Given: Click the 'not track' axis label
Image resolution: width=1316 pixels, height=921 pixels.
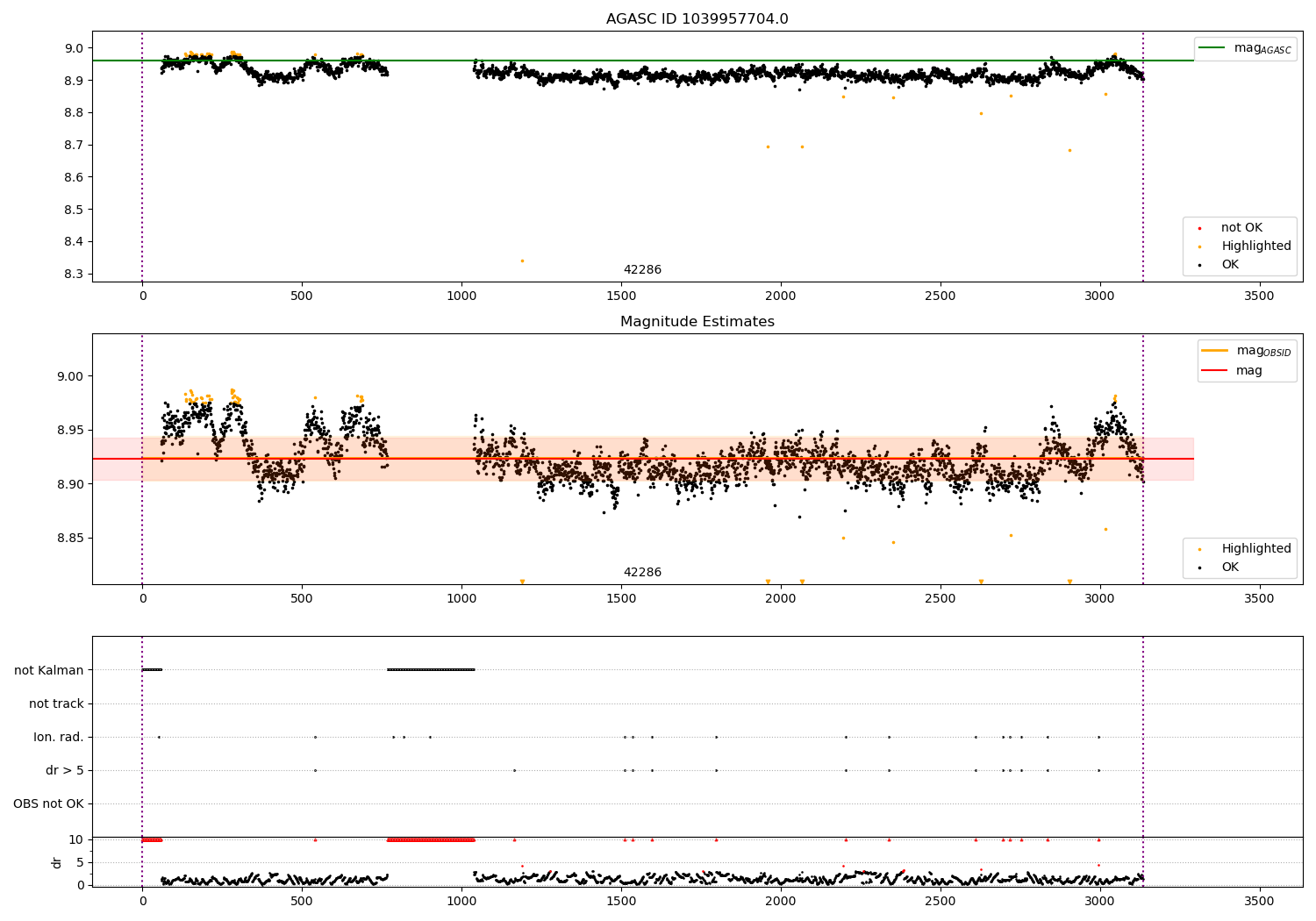Looking at the screenshot, I should 56,703.
